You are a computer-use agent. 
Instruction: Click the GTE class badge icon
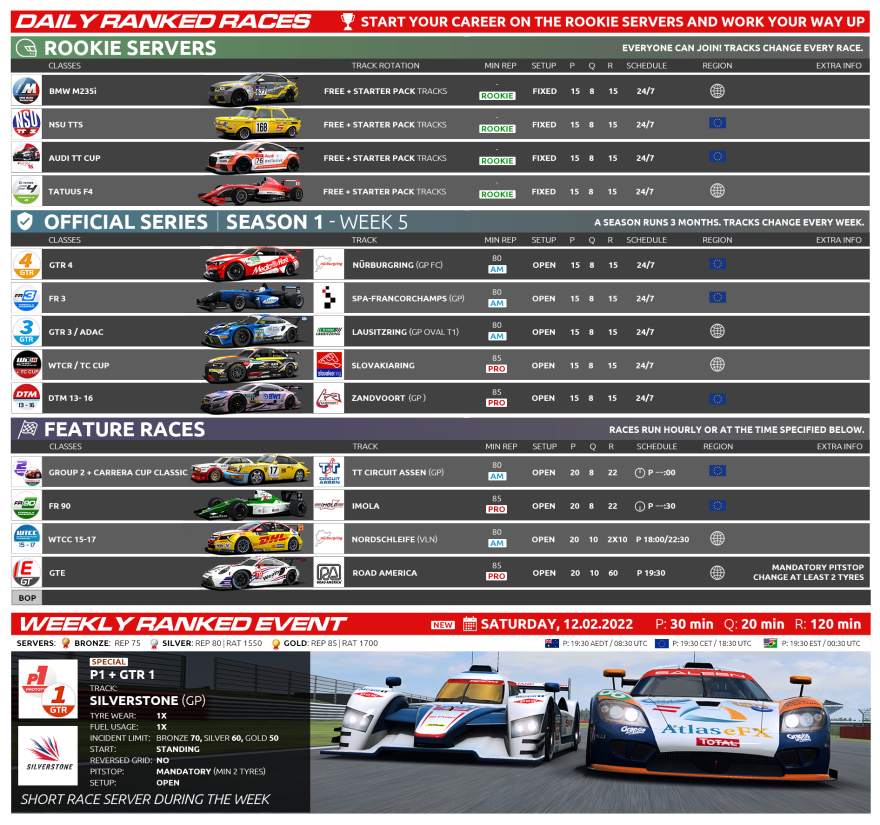point(26,573)
